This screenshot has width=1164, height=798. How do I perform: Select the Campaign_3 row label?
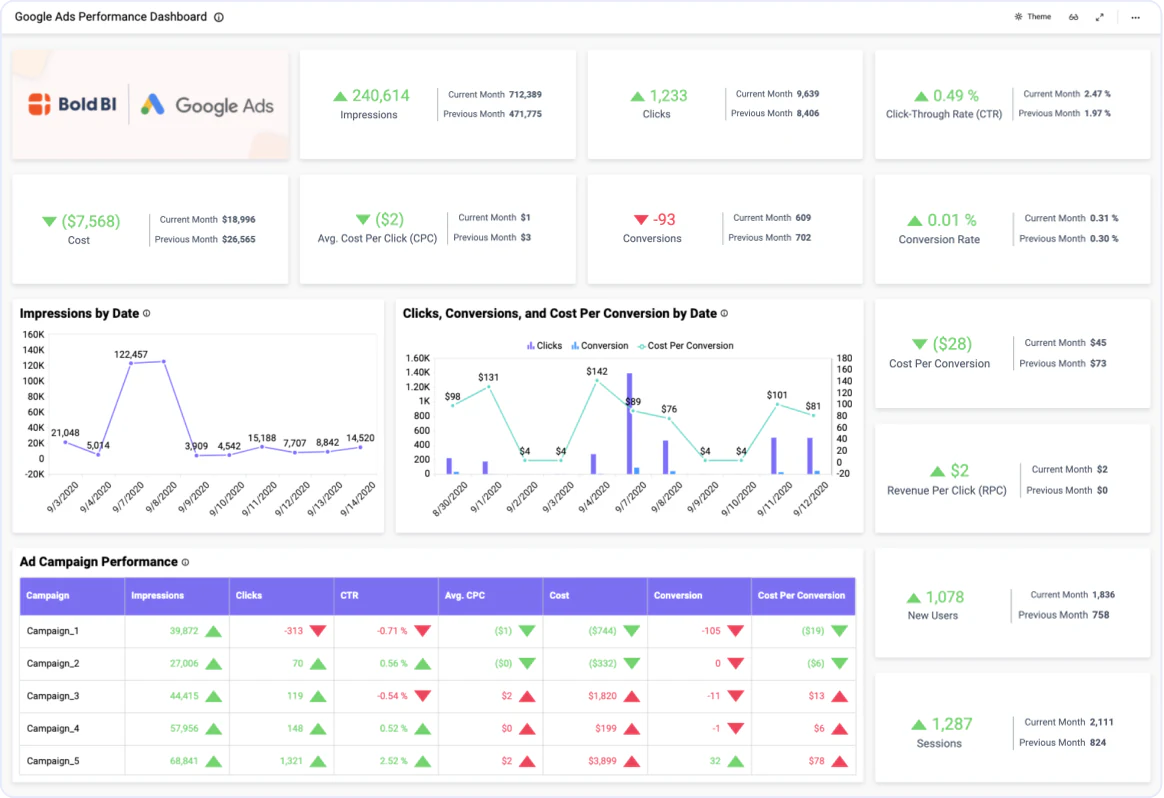tap(53, 696)
